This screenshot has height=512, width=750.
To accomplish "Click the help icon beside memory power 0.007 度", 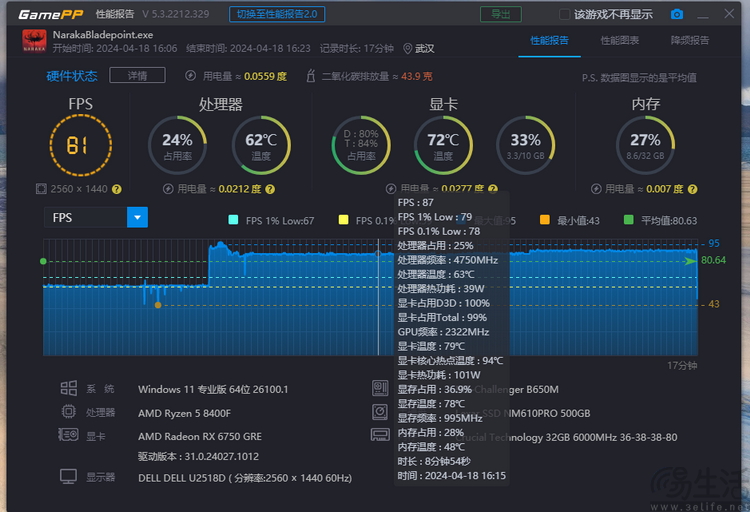I will pyautogui.click(x=692, y=189).
